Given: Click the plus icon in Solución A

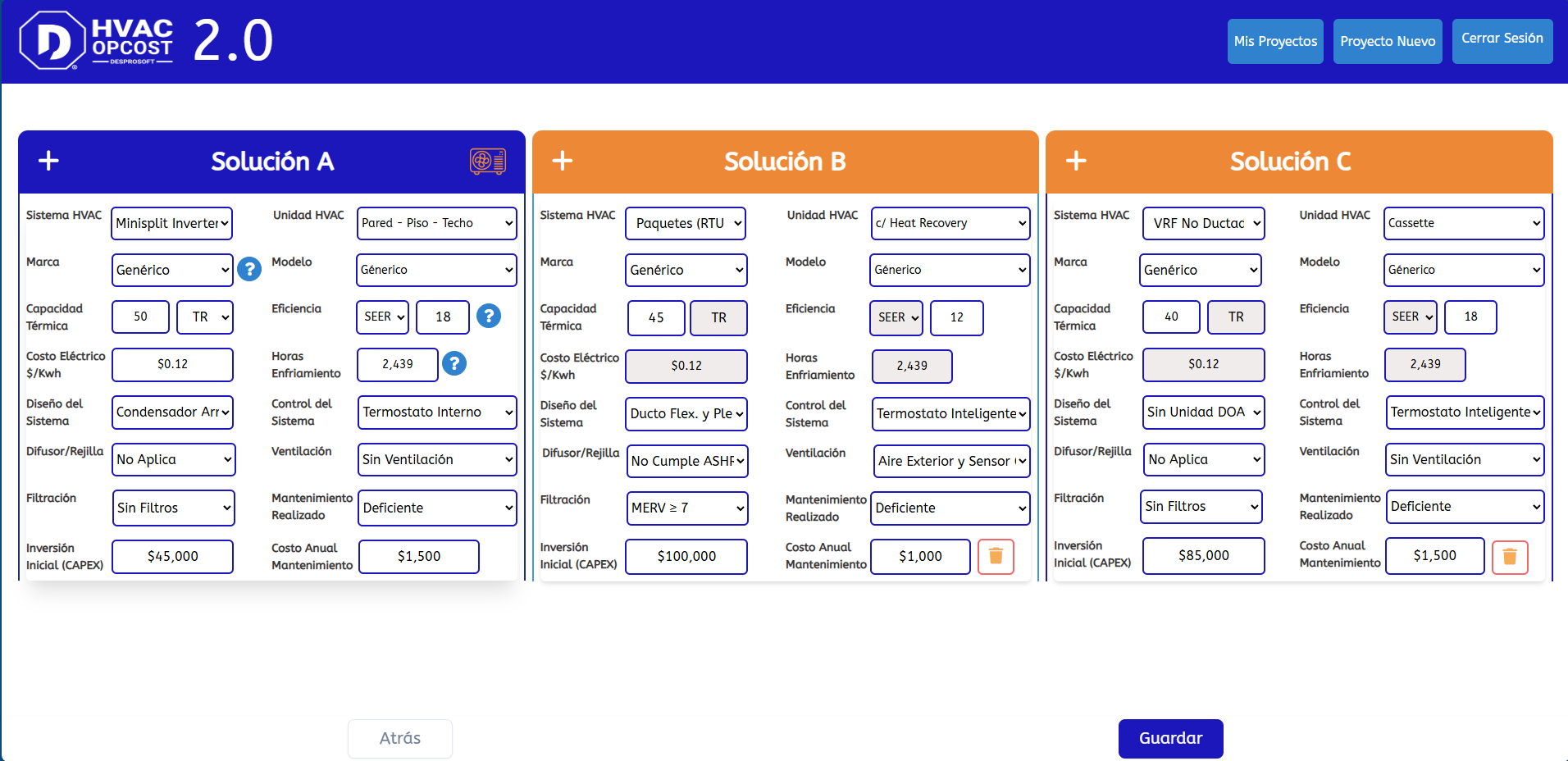Looking at the screenshot, I should [48, 161].
